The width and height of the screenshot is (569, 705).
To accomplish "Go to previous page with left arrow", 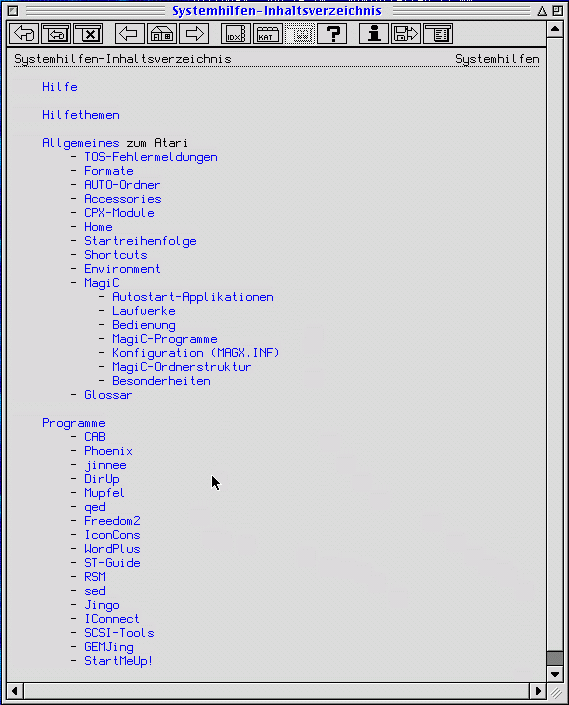I will point(129,34).
